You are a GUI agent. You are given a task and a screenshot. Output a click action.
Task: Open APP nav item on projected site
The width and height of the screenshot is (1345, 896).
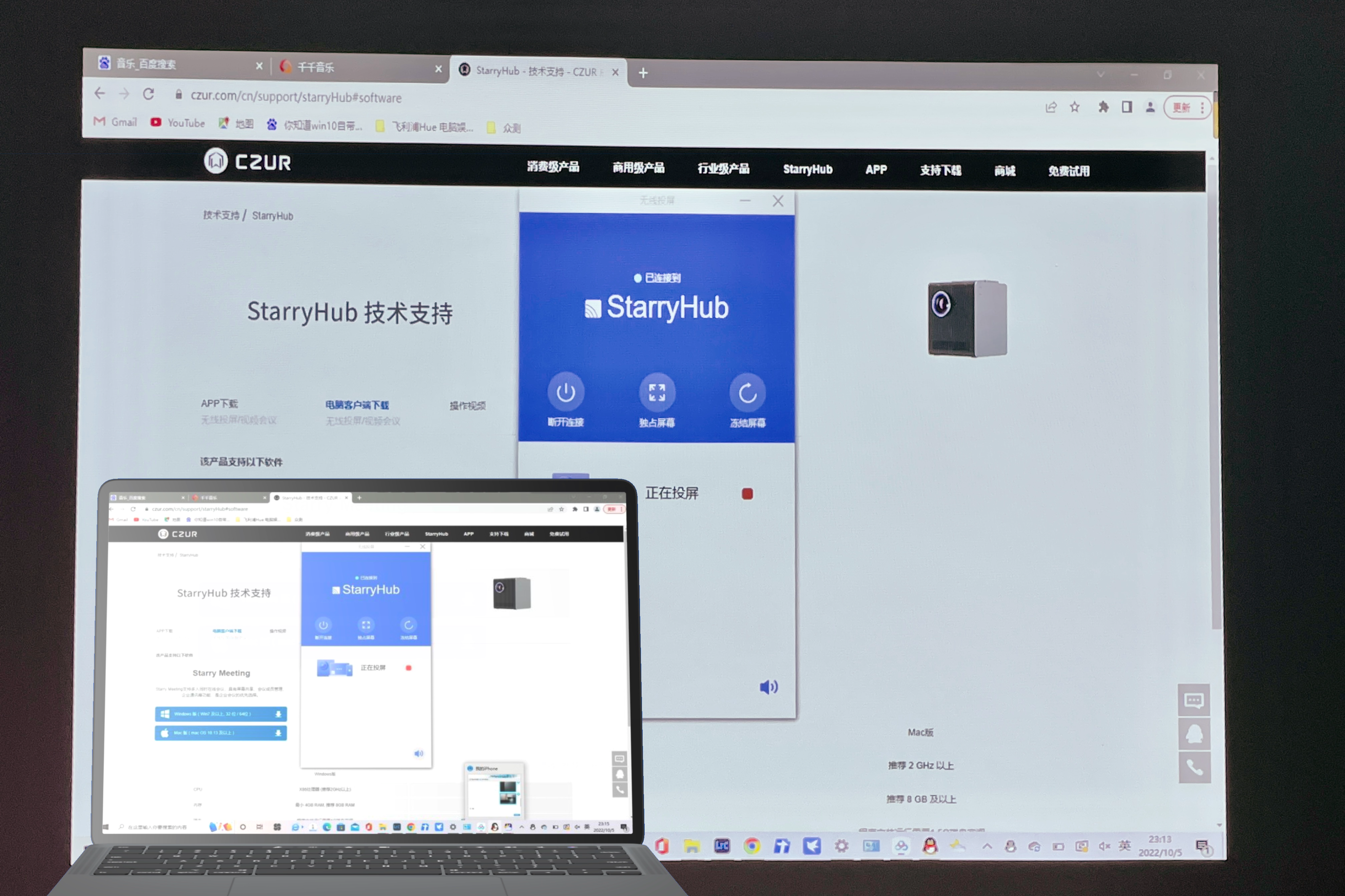click(x=876, y=170)
